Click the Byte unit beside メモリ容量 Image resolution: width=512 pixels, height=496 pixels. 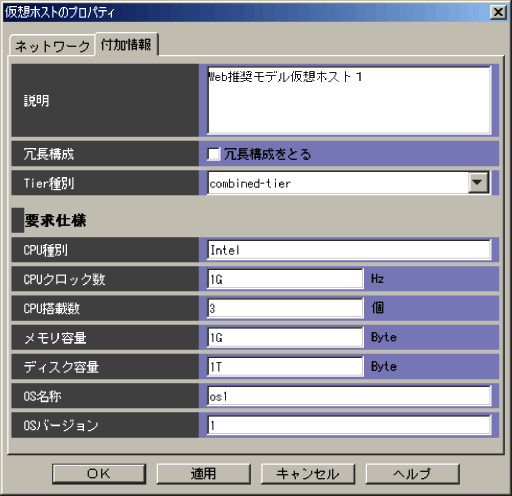point(384,337)
